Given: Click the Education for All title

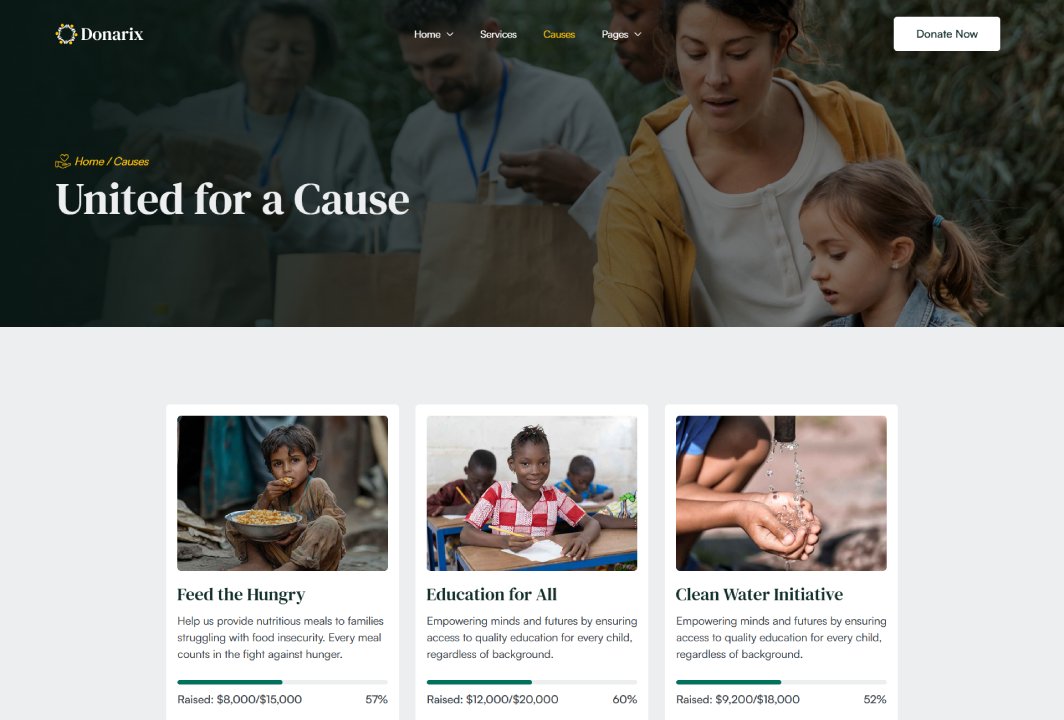Looking at the screenshot, I should (x=491, y=594).
